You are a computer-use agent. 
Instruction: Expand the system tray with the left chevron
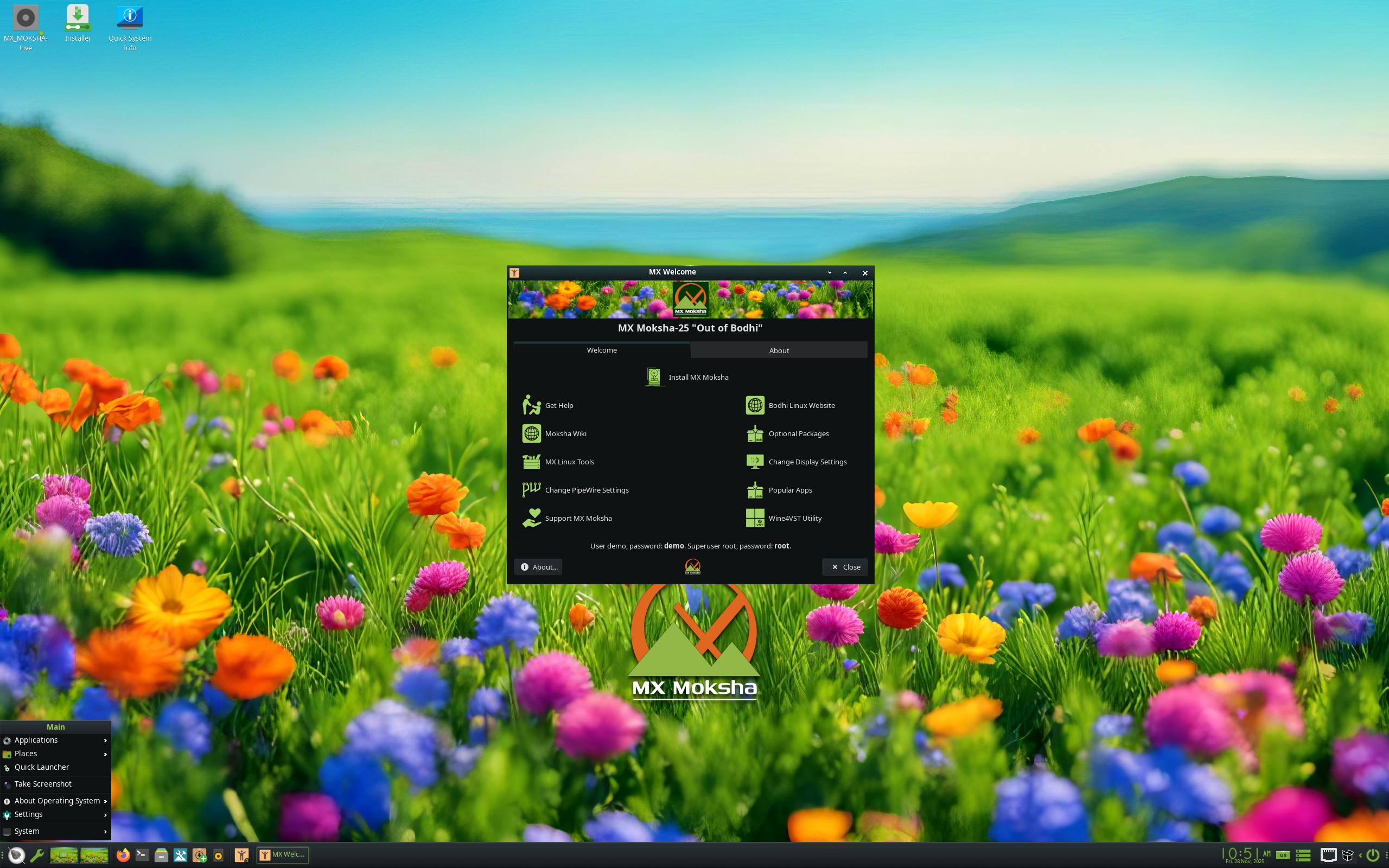[x=1360, y=856]
